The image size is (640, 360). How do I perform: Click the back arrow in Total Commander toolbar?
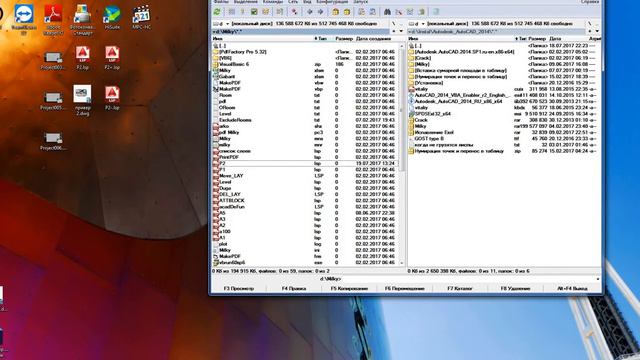(310, 12)
